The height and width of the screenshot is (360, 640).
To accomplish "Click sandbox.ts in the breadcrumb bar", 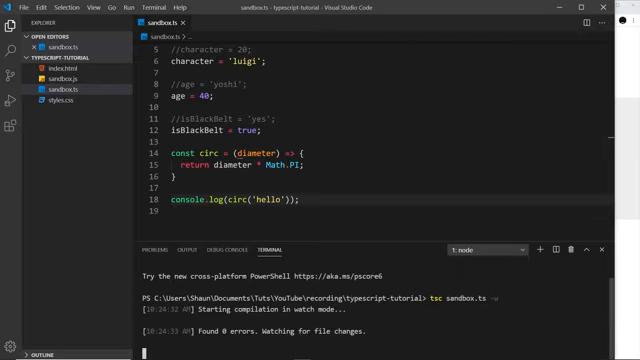I will [x=165, y=37].
